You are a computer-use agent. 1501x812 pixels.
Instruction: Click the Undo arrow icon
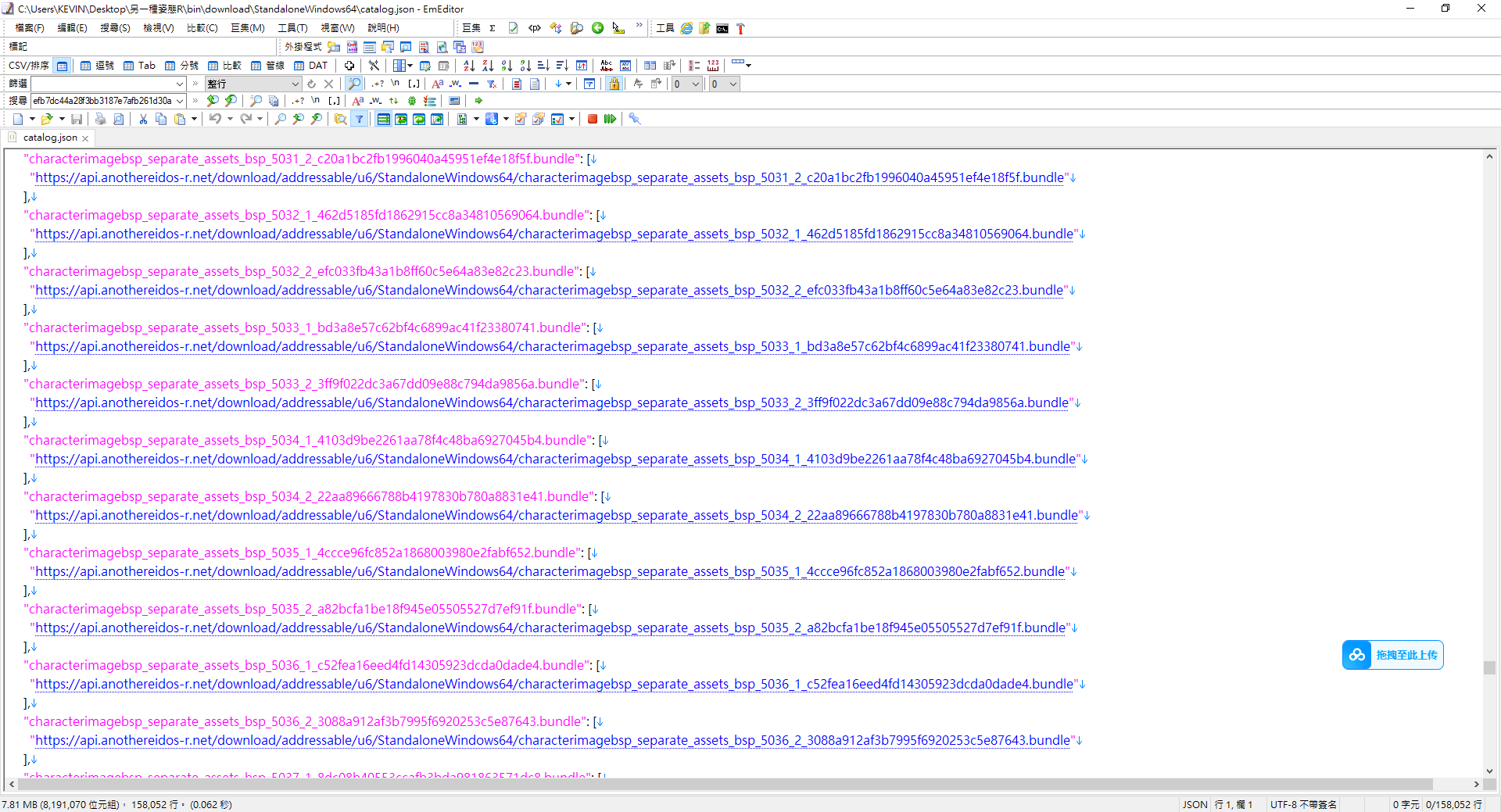[x=215, y=119]
